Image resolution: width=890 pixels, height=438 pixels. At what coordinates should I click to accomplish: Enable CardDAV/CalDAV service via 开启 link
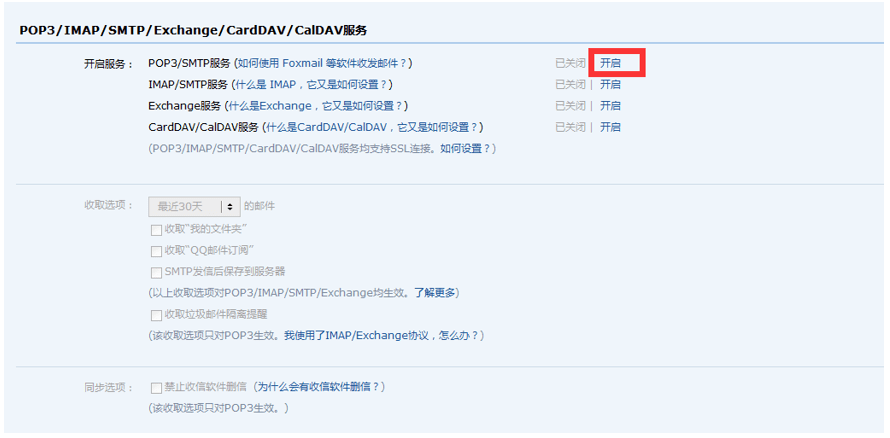click(610, 127)
